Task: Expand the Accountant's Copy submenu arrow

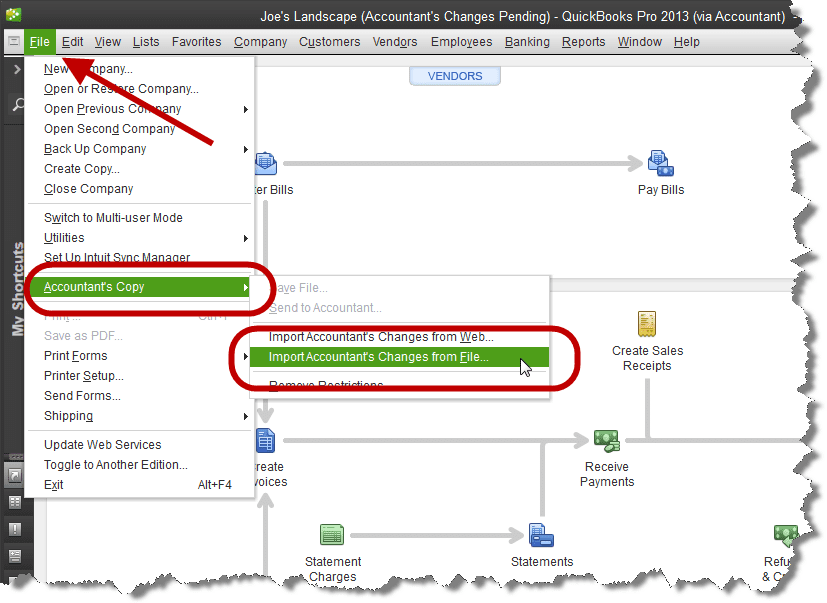Action: coord(246,288)
